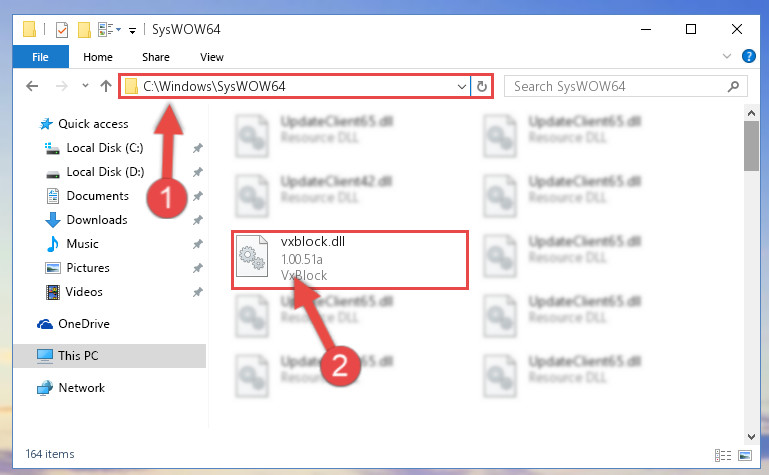The image size is (769, 475).
Task: Select the vxblock.dll file
Action: click(x=350, y=260)
